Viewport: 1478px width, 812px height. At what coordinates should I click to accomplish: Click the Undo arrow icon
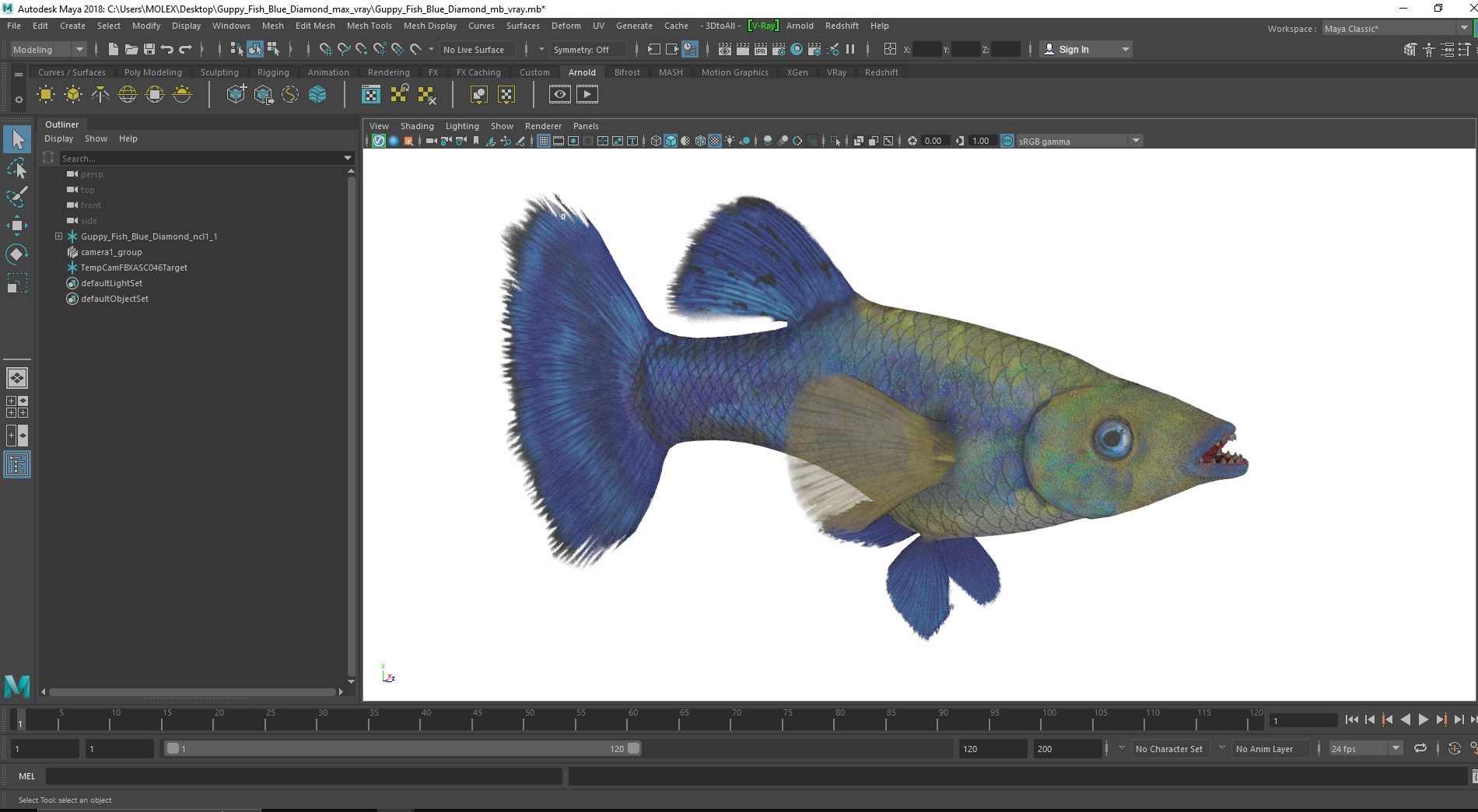pyautogui.click(x=167, y=49)
